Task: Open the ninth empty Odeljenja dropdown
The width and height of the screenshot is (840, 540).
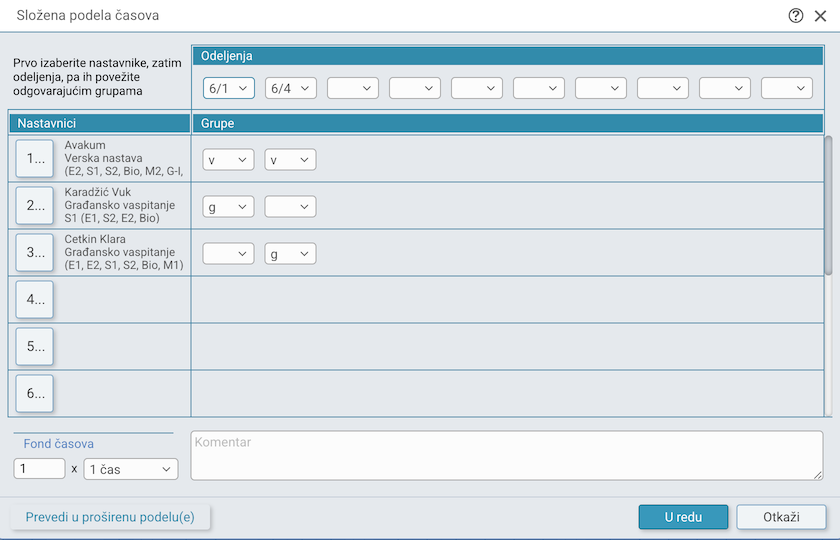Action: [x=725, y=88]
